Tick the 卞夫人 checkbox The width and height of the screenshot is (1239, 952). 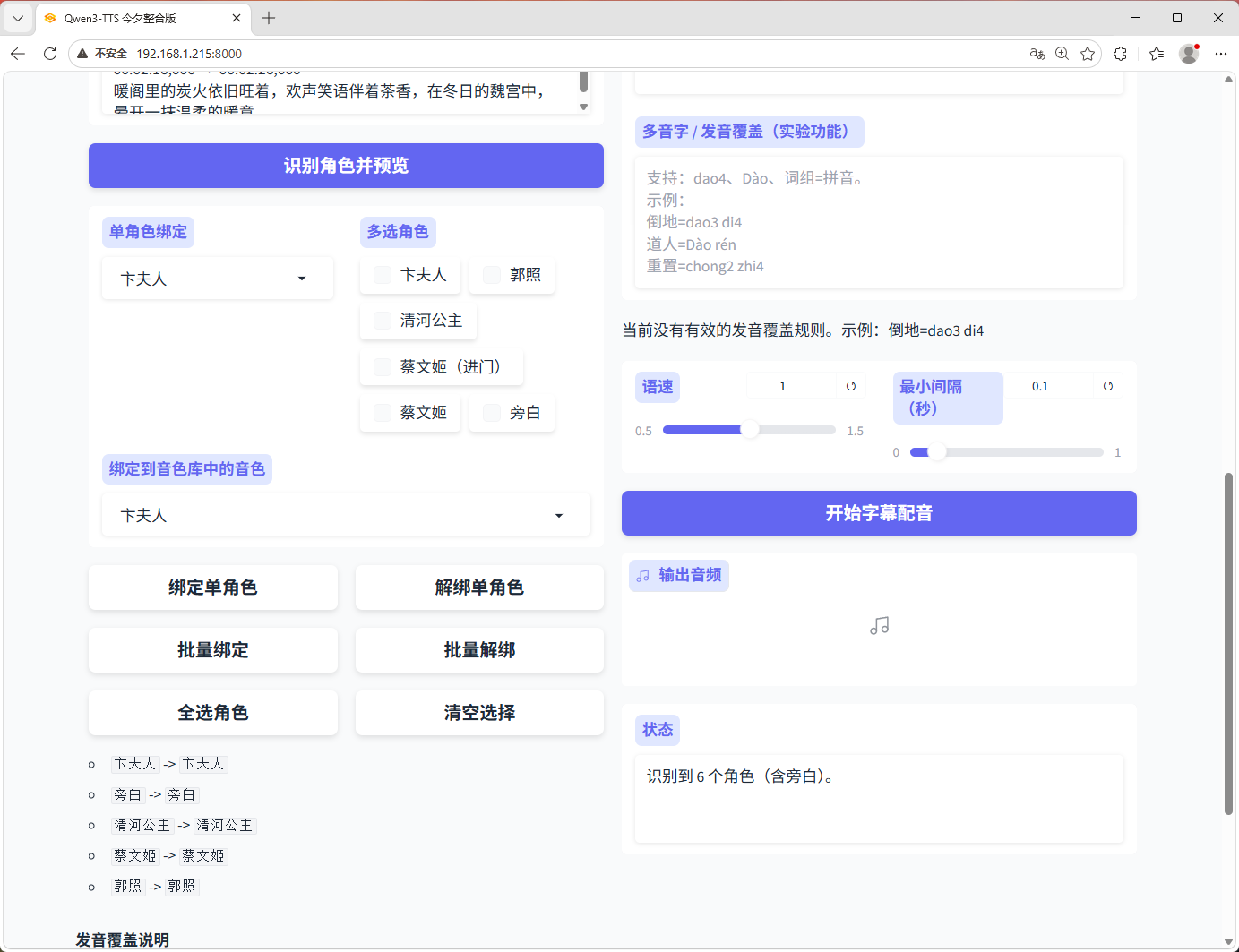pyautogui.click(x=383, y=275)
